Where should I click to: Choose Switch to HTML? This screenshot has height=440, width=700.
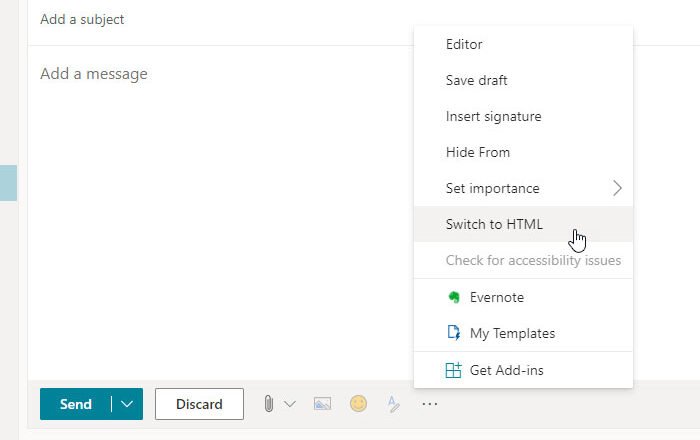click(523, 224)
